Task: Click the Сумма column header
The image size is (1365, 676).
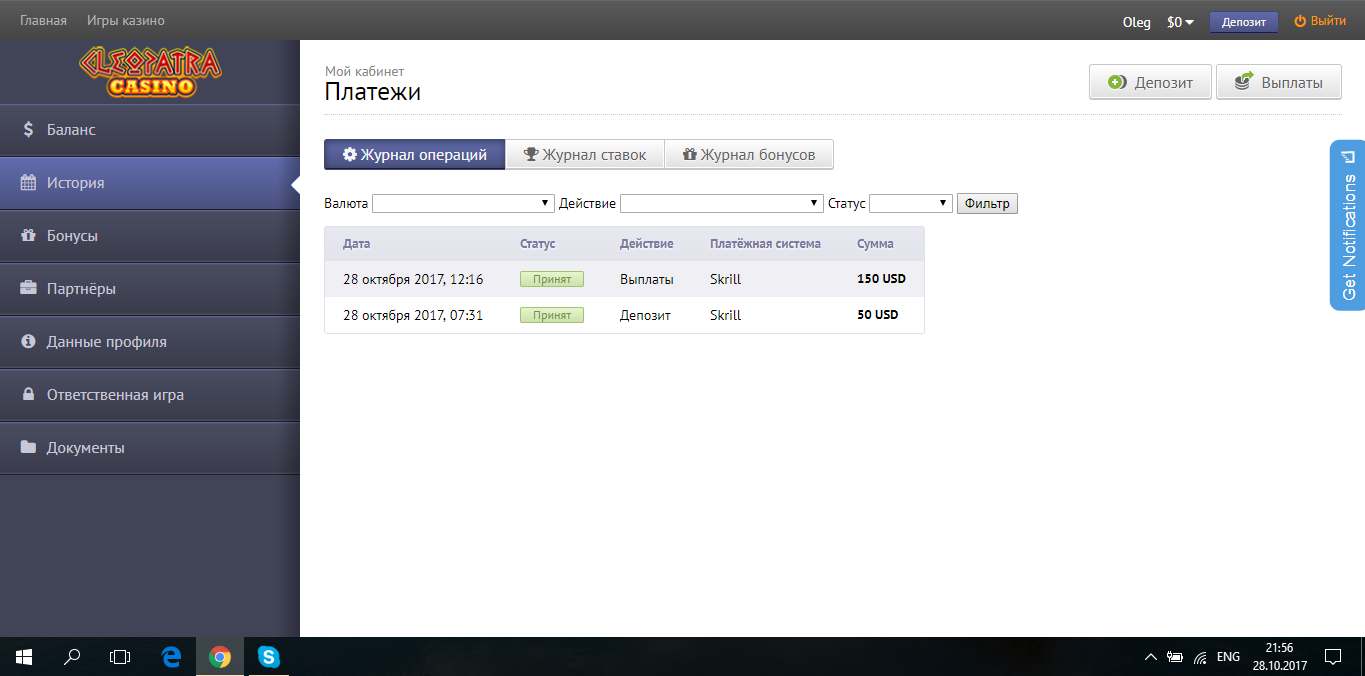Action: click(x=875, y=243)
